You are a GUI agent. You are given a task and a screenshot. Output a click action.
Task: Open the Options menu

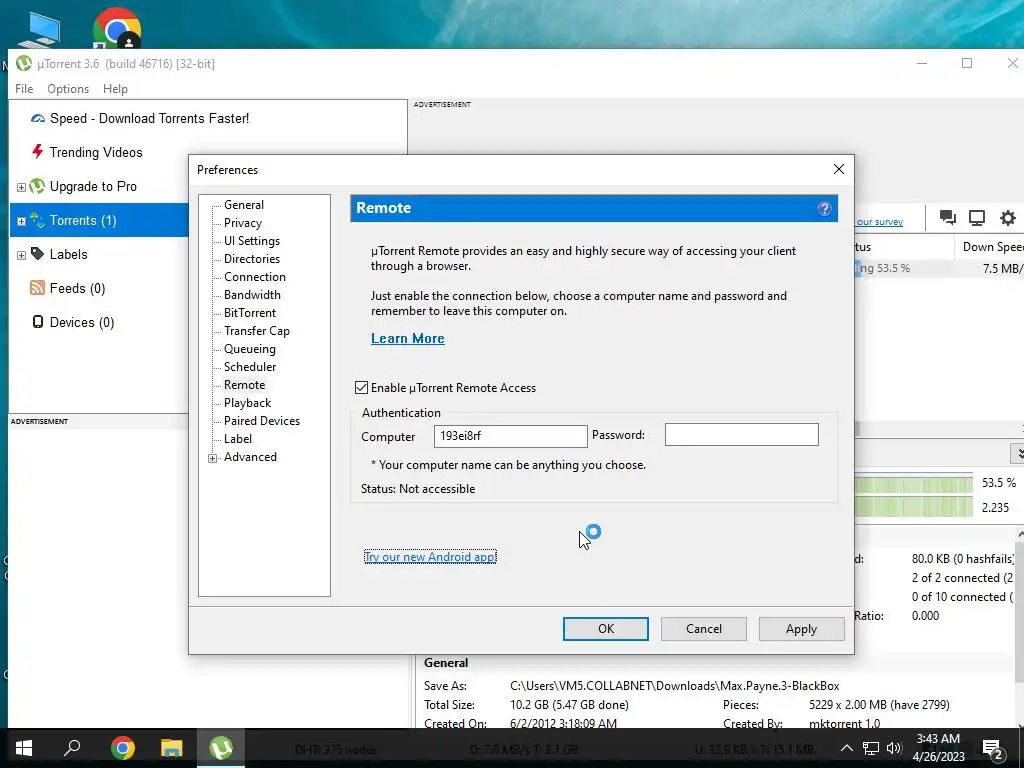point(68,89)
